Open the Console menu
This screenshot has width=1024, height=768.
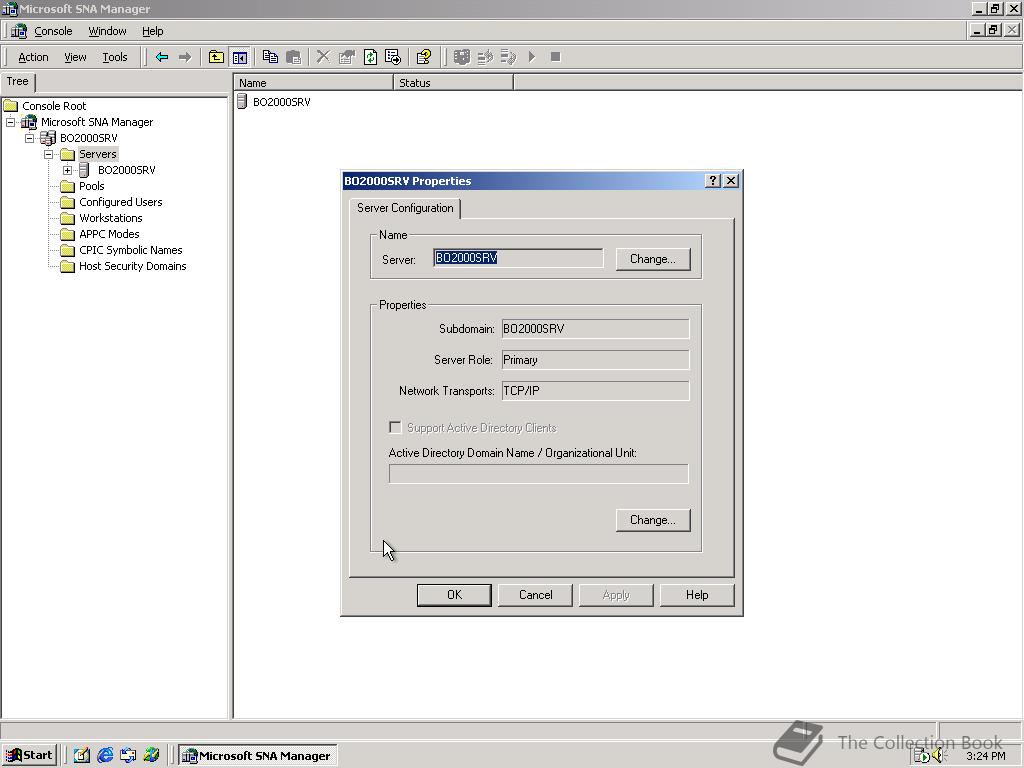pyautogui.click(x=53, y=31)
